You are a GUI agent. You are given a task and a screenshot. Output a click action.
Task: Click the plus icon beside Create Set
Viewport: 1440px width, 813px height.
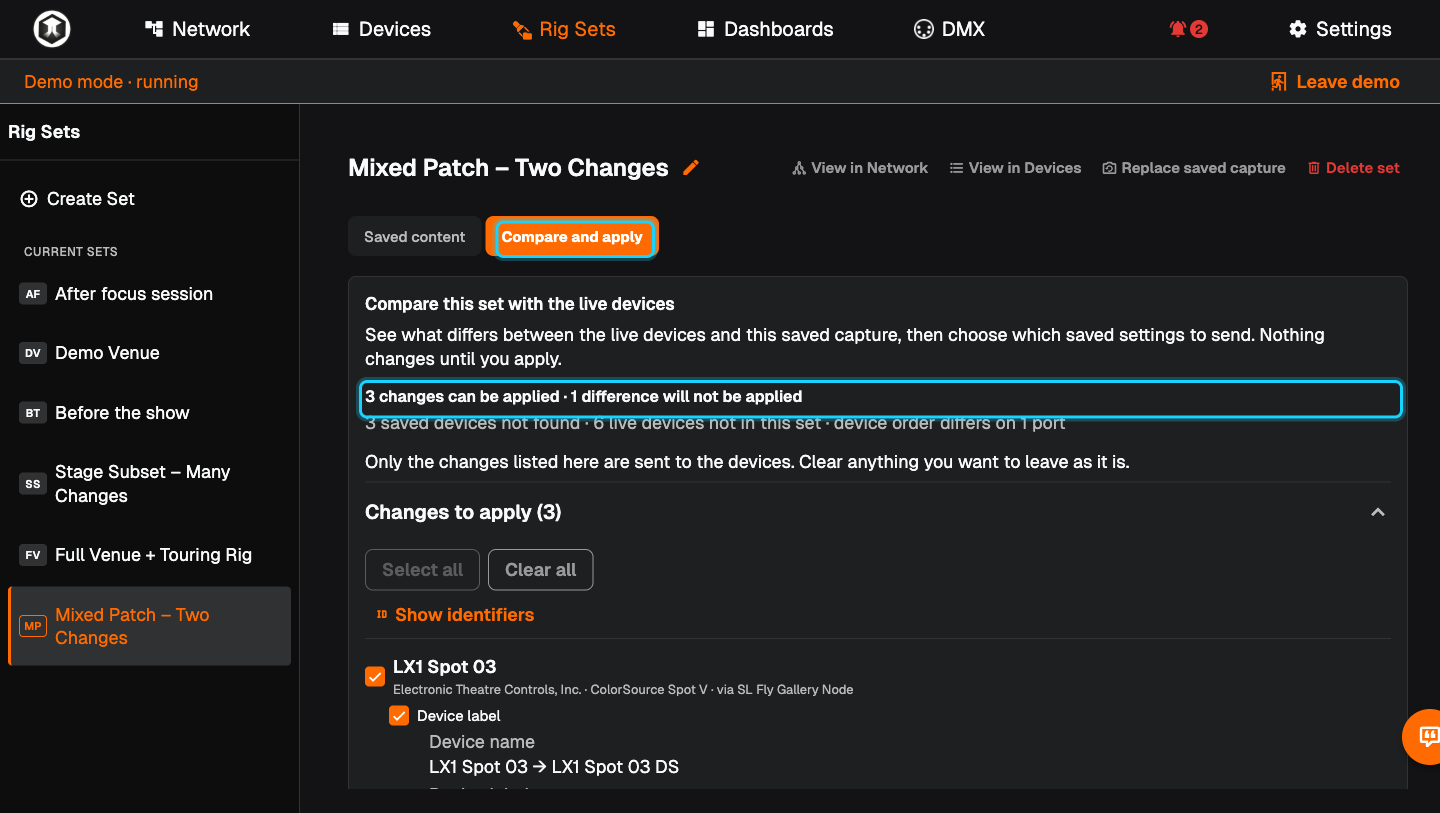[29, 199]
